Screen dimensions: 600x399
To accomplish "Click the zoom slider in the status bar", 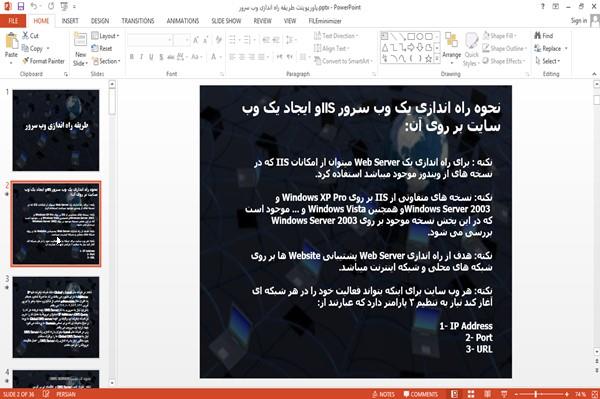I will point(541,394).
